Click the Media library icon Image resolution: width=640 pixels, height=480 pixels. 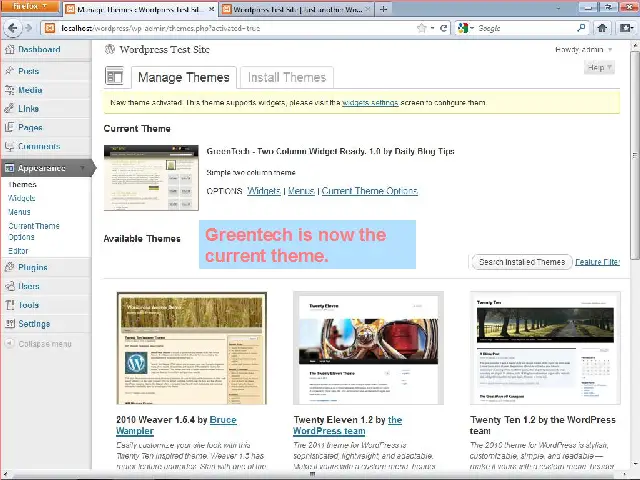10,90
